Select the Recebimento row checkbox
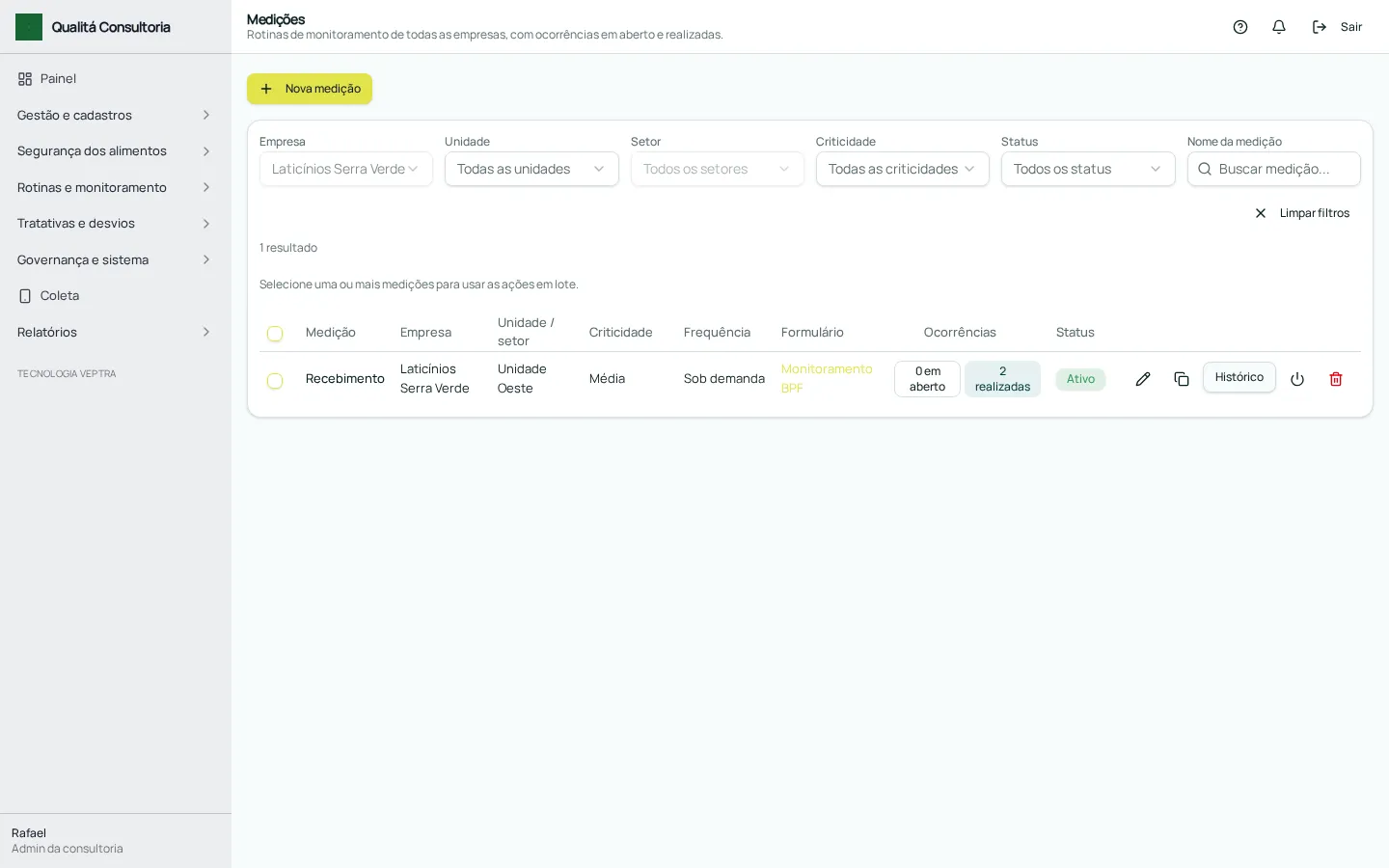This screenshot has height=868, width=1389. pyautogui.click(x=275, y=381)
